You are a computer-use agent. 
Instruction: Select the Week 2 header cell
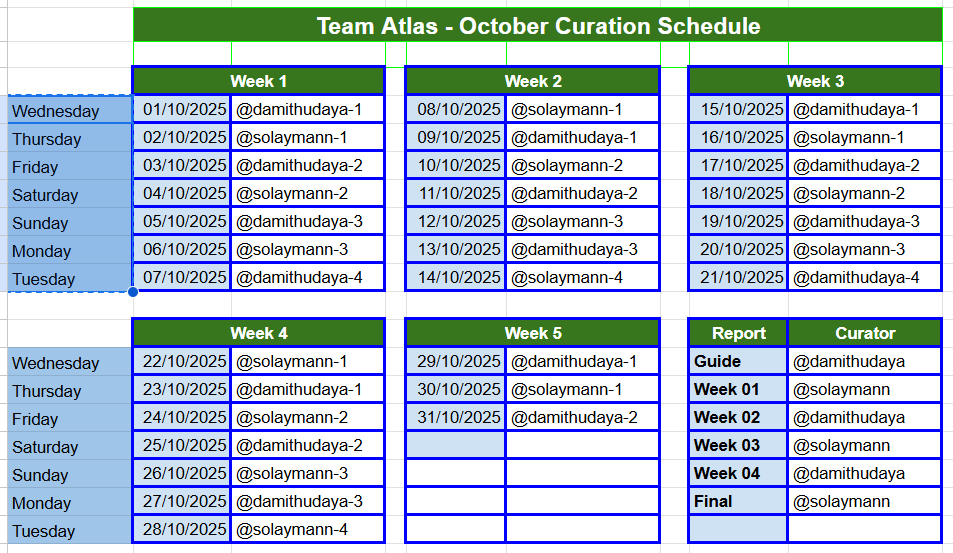coord(532,81)
